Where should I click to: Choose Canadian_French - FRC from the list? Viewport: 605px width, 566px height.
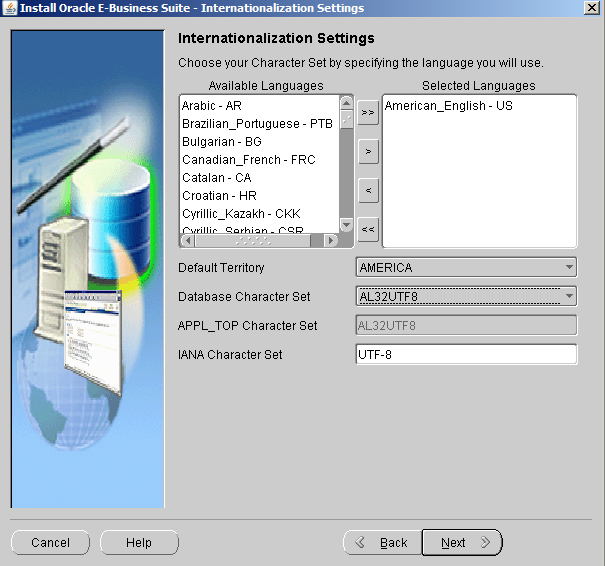click(243, 160)
